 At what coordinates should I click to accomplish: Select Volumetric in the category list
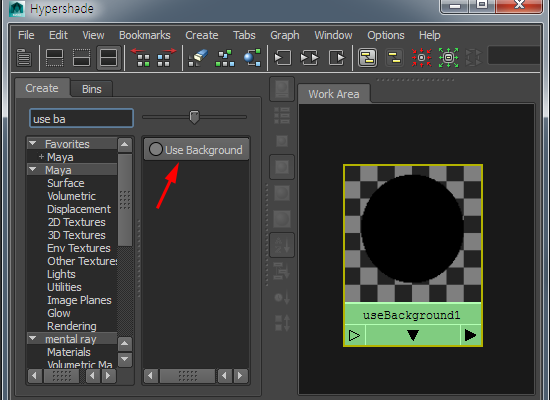(72, 196)
